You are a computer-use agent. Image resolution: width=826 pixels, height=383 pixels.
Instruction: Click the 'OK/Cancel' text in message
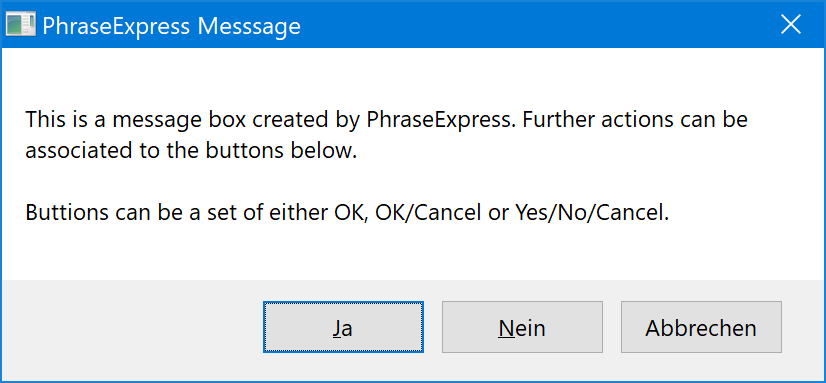point(428,213)
